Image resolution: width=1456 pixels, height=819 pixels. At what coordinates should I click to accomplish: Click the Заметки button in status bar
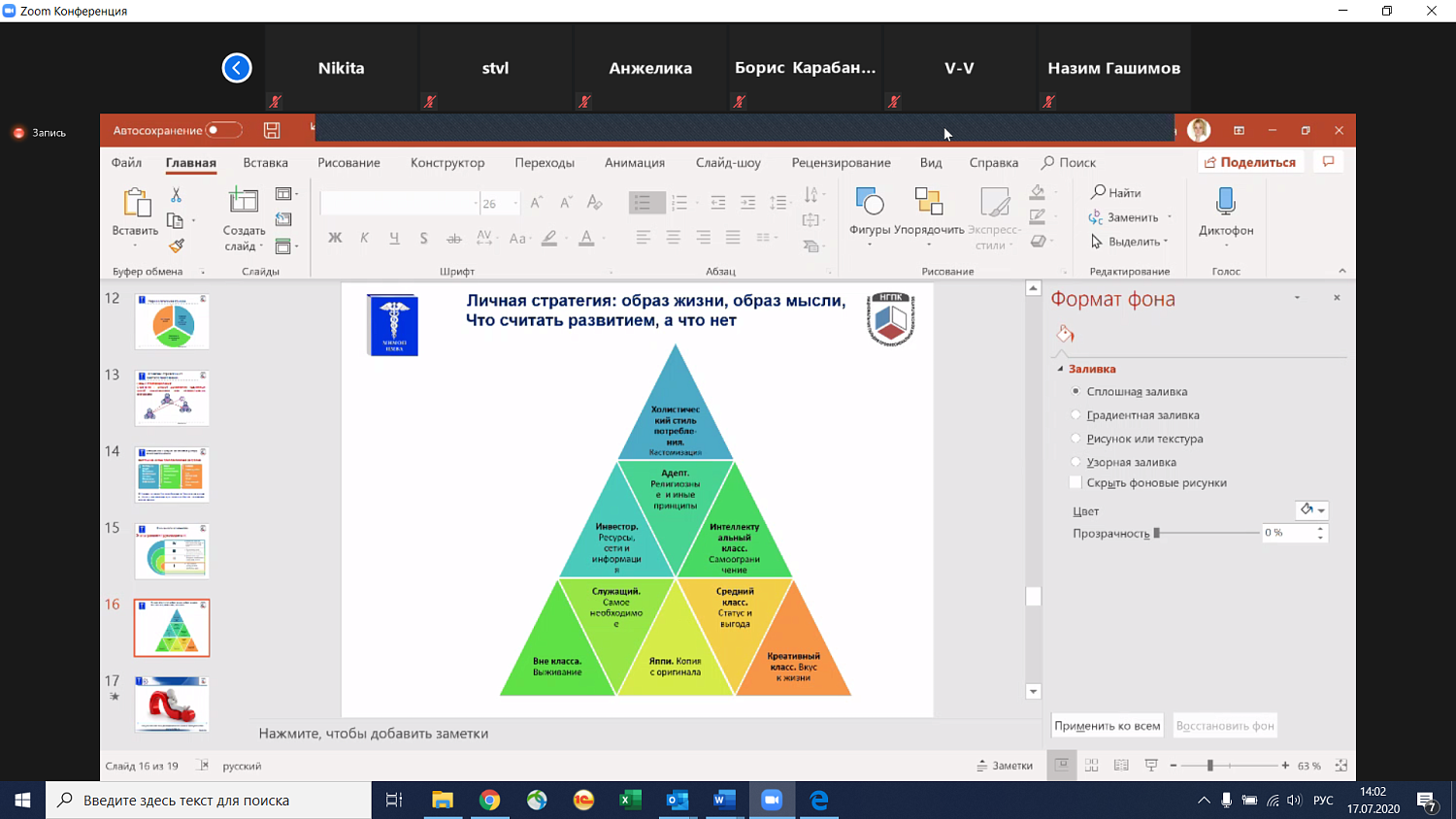(x=1005, y=766)
